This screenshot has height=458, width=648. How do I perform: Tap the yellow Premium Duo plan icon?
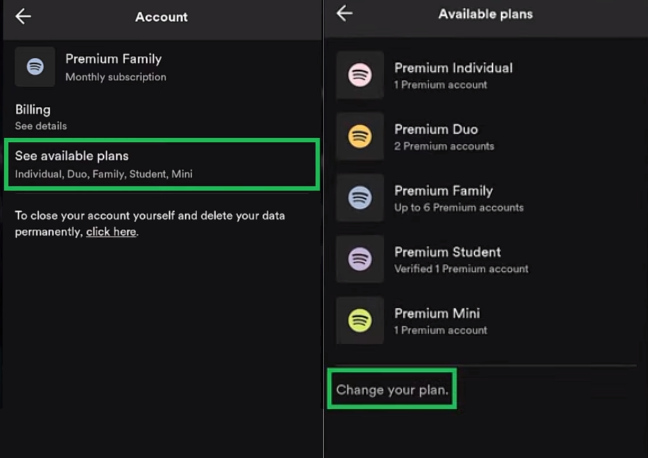[x=360, y=136]
